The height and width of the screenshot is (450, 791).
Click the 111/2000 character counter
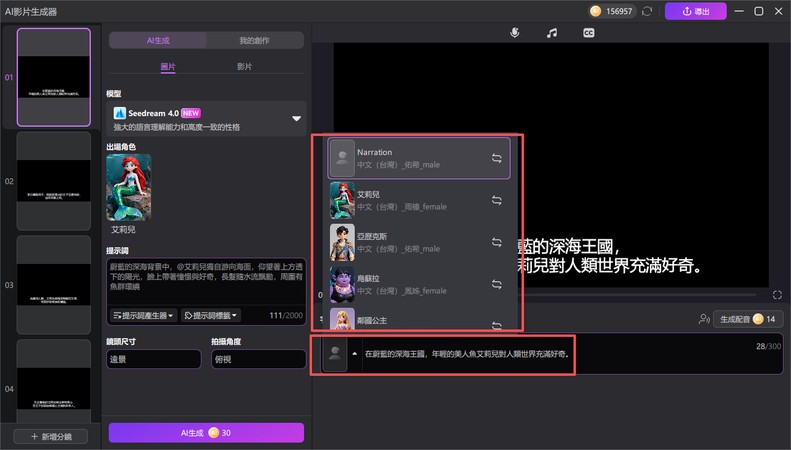tap(286, 315)
